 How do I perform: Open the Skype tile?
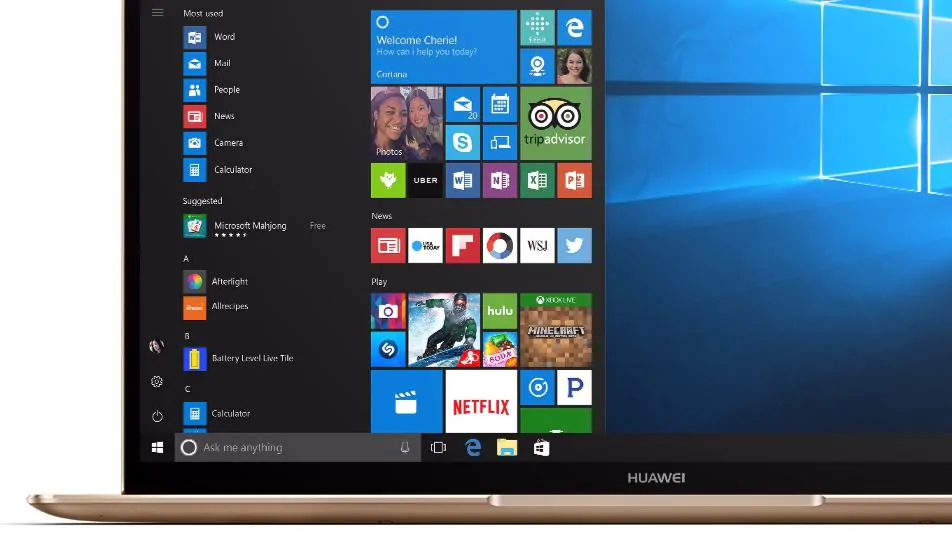pos(462,142)
